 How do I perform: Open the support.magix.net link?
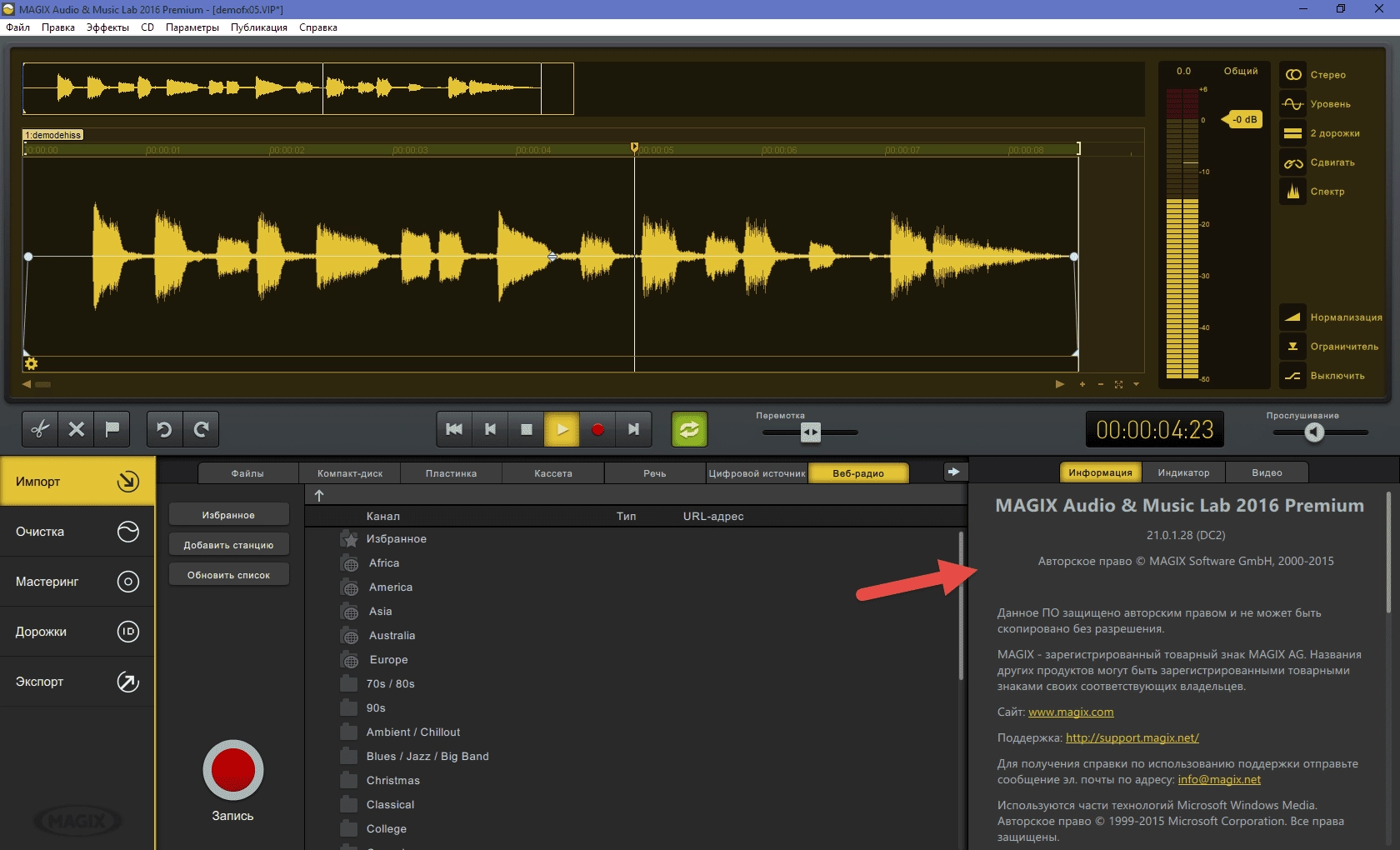point(1132,737)
